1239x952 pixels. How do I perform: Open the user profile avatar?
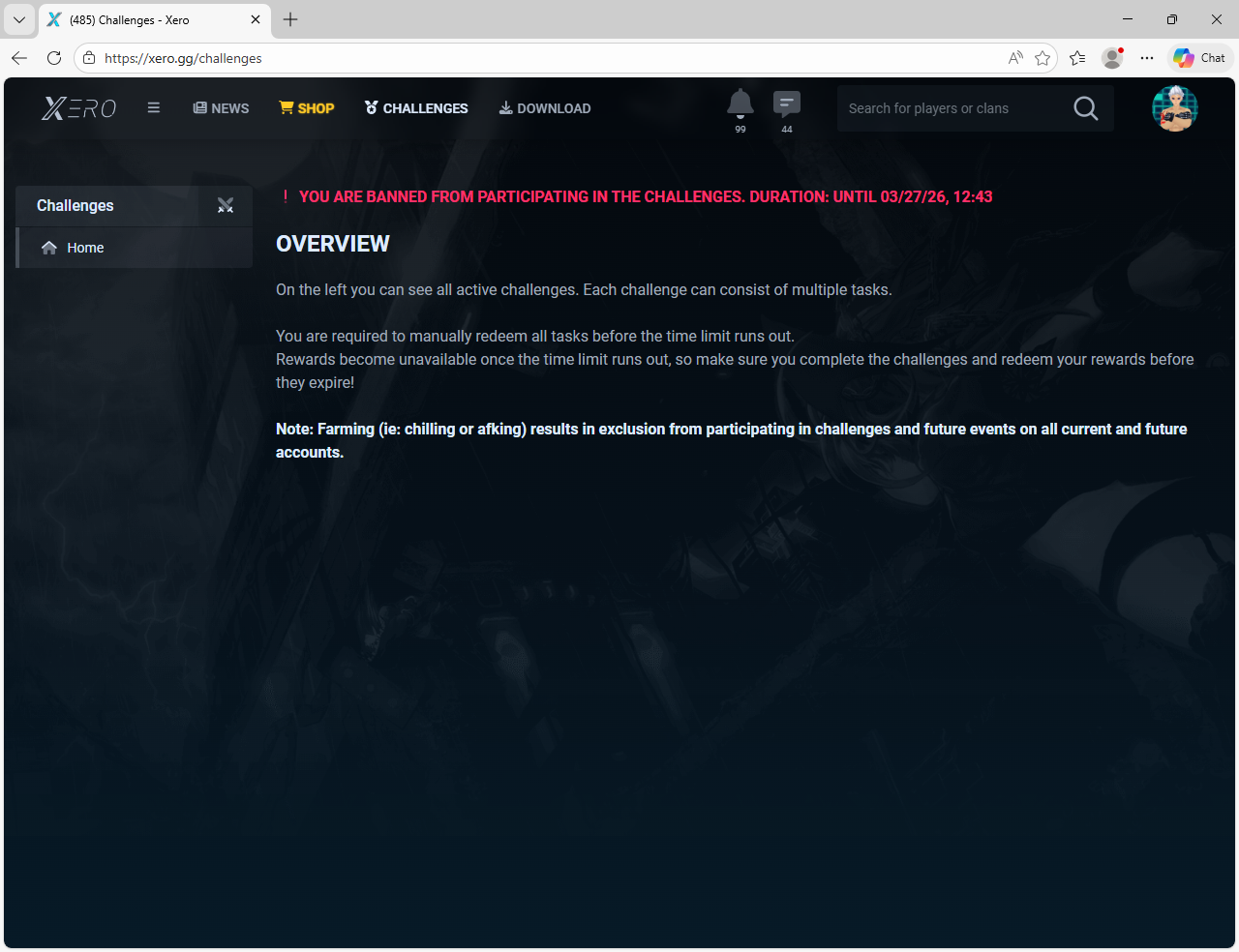pos(1175,108)
